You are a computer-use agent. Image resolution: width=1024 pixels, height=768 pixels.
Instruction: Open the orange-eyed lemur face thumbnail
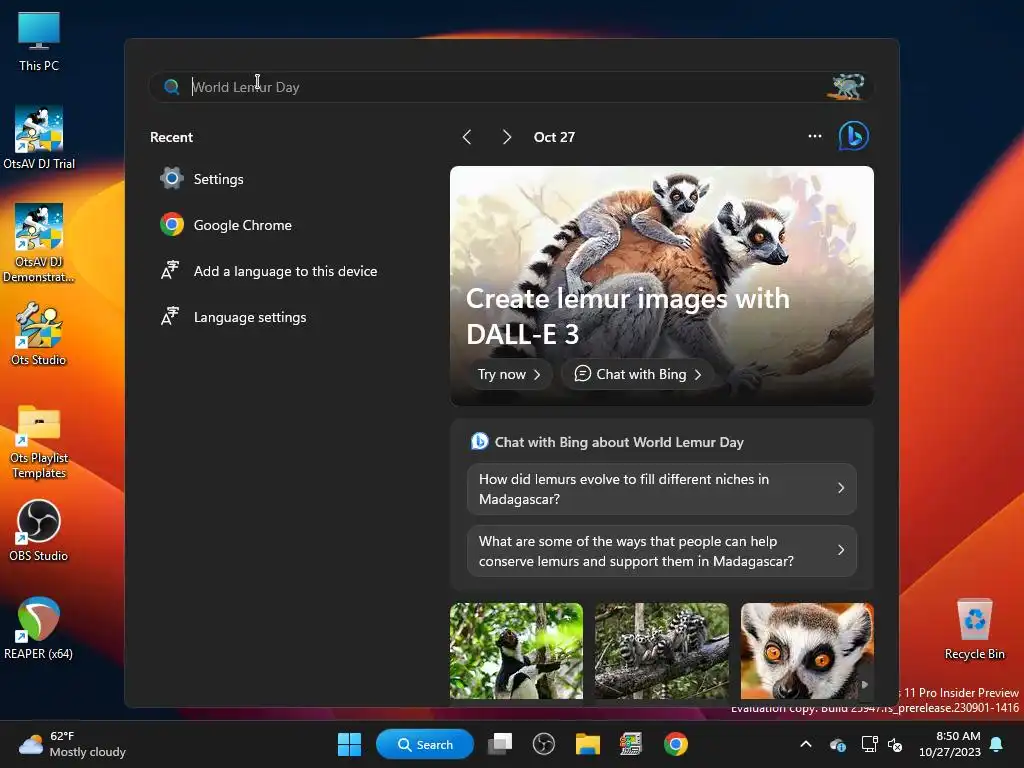807,651
